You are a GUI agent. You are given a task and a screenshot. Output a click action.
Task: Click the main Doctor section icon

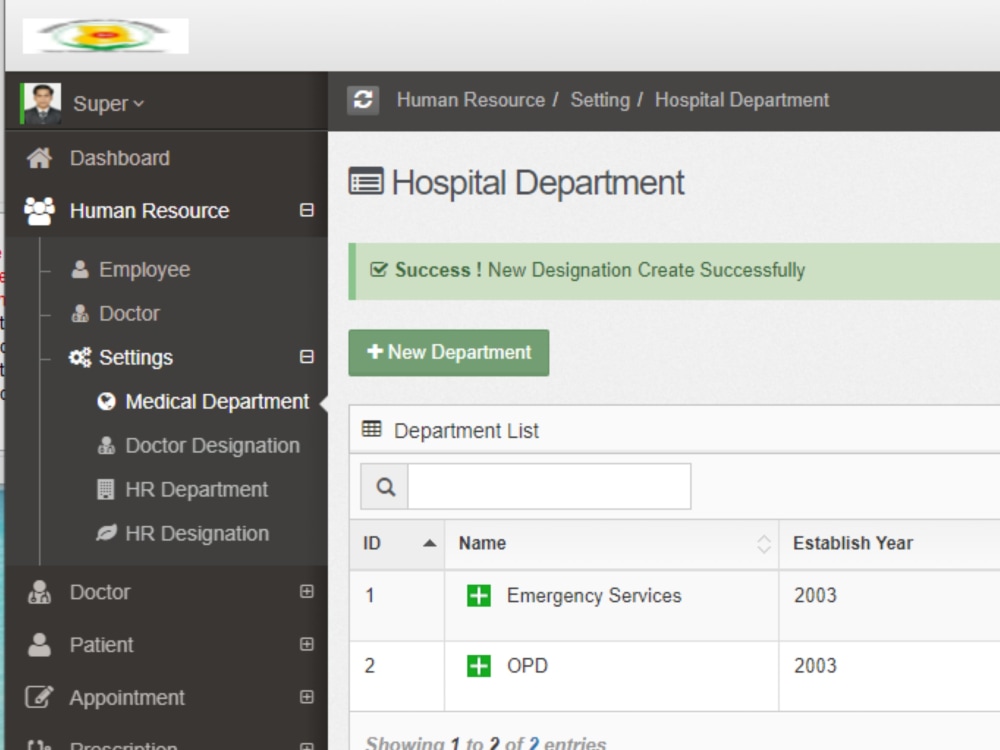(39, 592)
